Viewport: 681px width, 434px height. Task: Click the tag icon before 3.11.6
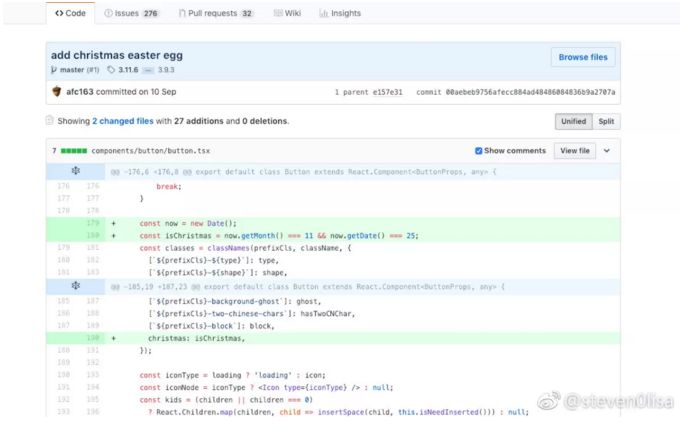pyautogui.click(x=111, y=70)
